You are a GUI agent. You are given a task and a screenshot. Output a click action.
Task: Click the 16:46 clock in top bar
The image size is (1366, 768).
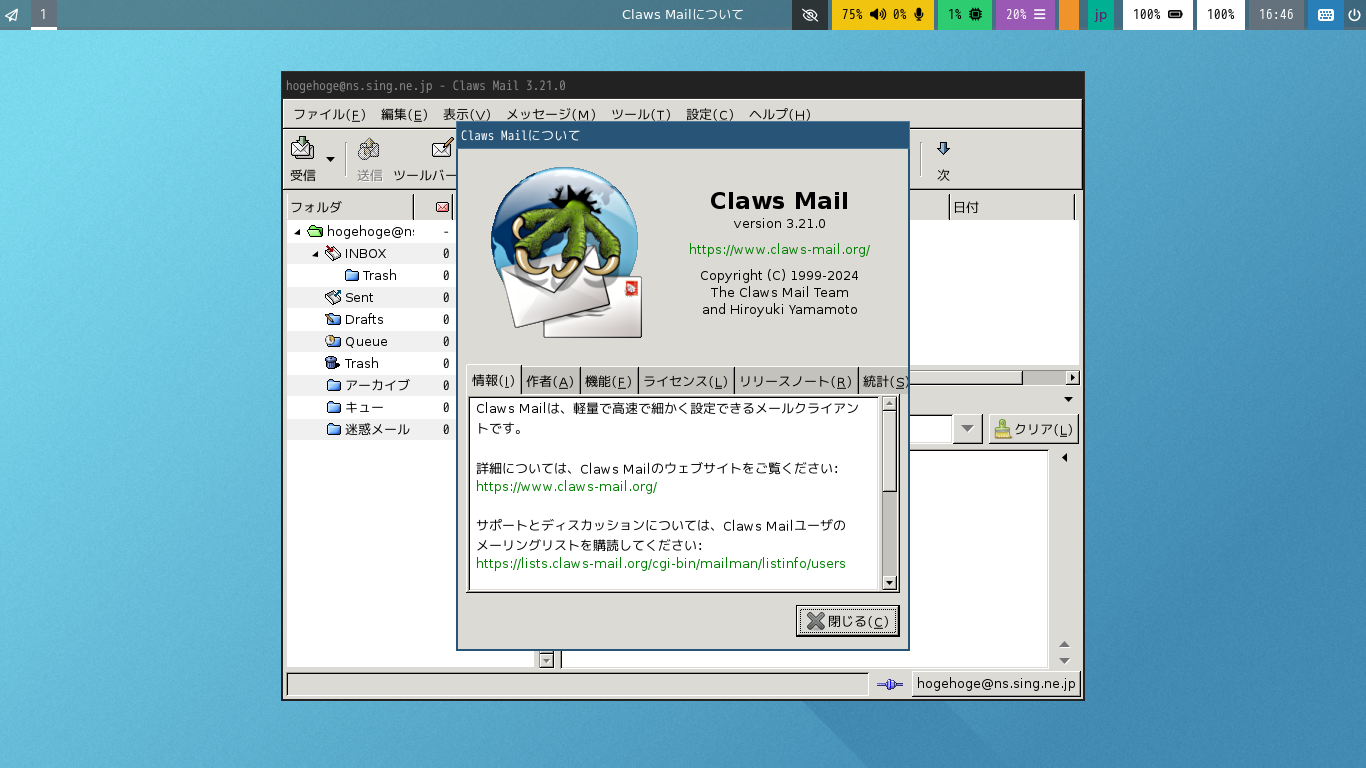click(1276, 14)
